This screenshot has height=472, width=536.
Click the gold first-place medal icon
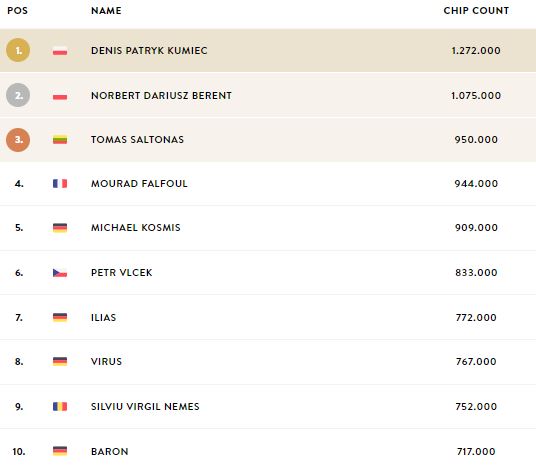pos(18,50)
